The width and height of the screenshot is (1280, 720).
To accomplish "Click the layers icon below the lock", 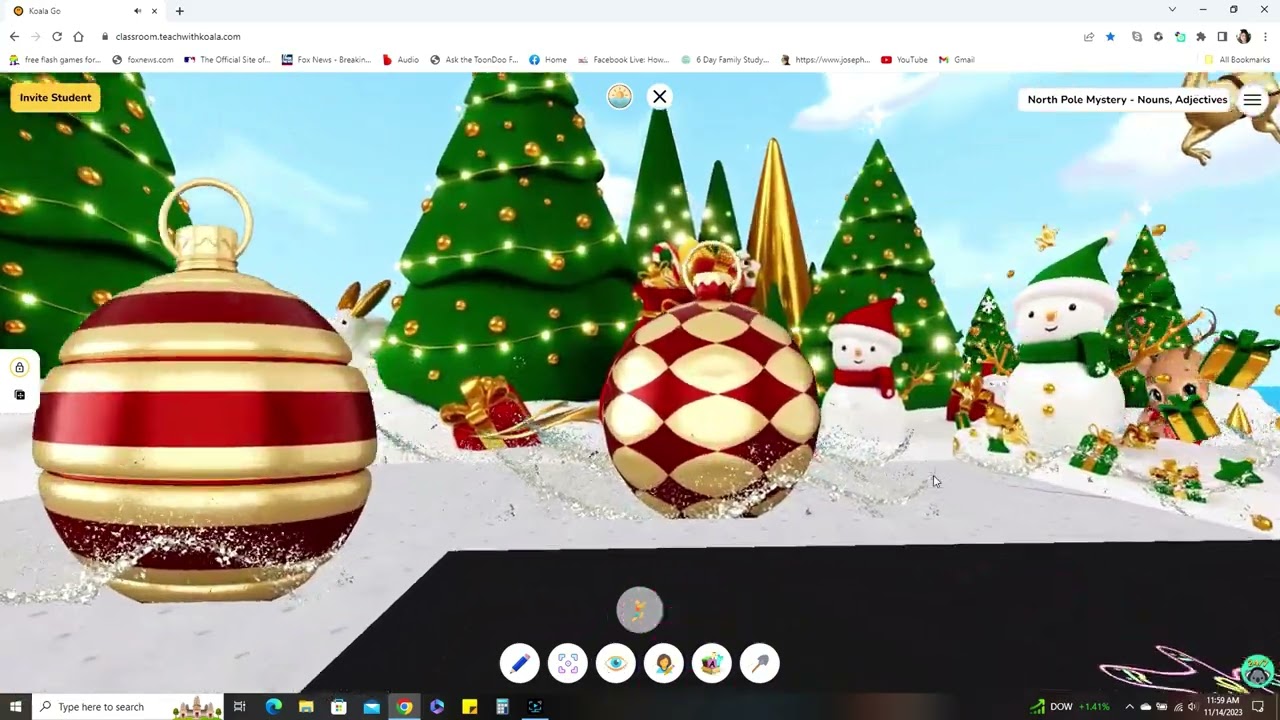I will 19,395.
